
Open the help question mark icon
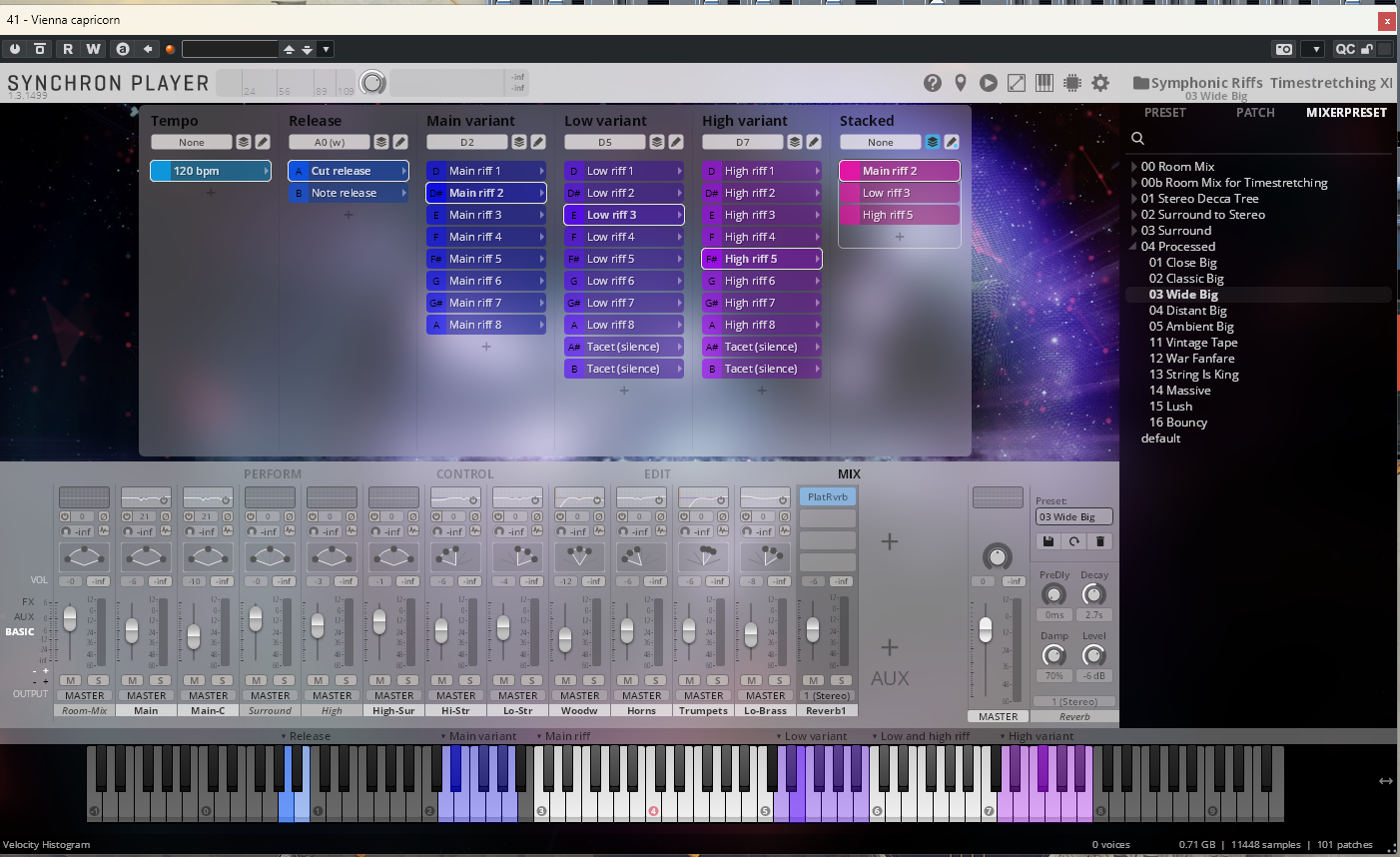click(x=933, y=83)
